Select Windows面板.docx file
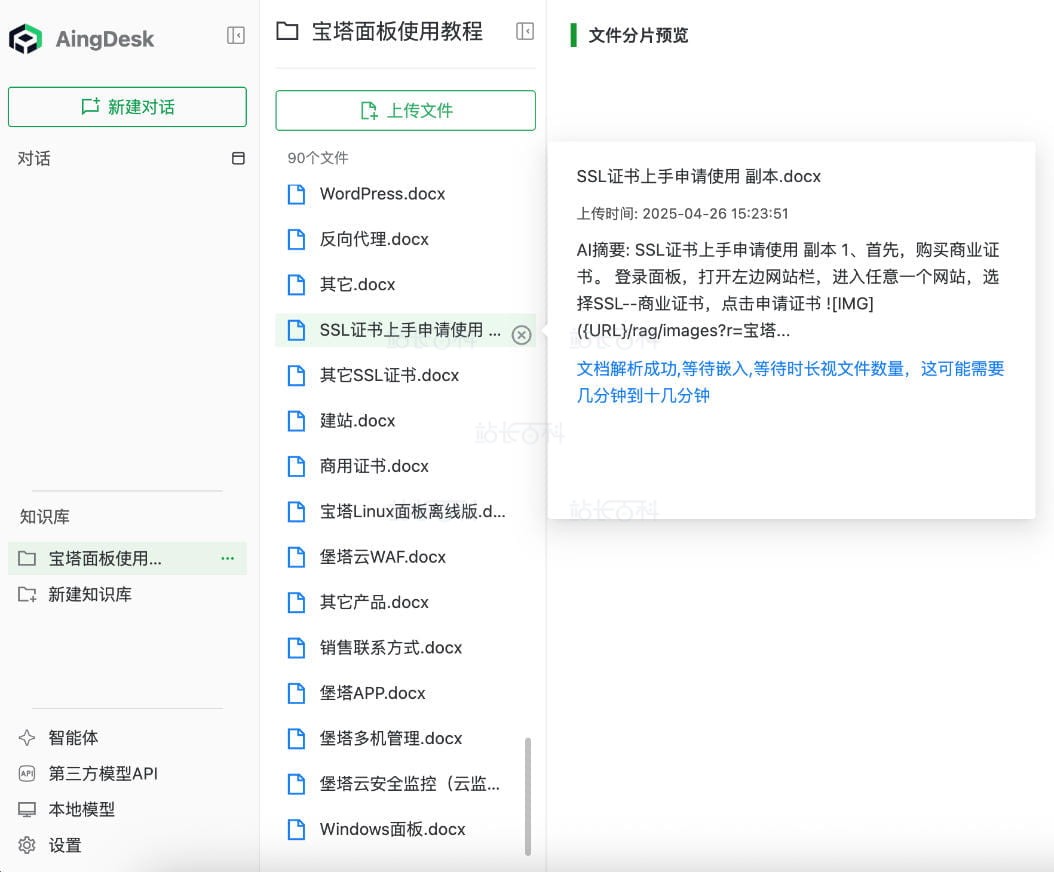The width and height of the screenshot is (1054, 872). 405,829
